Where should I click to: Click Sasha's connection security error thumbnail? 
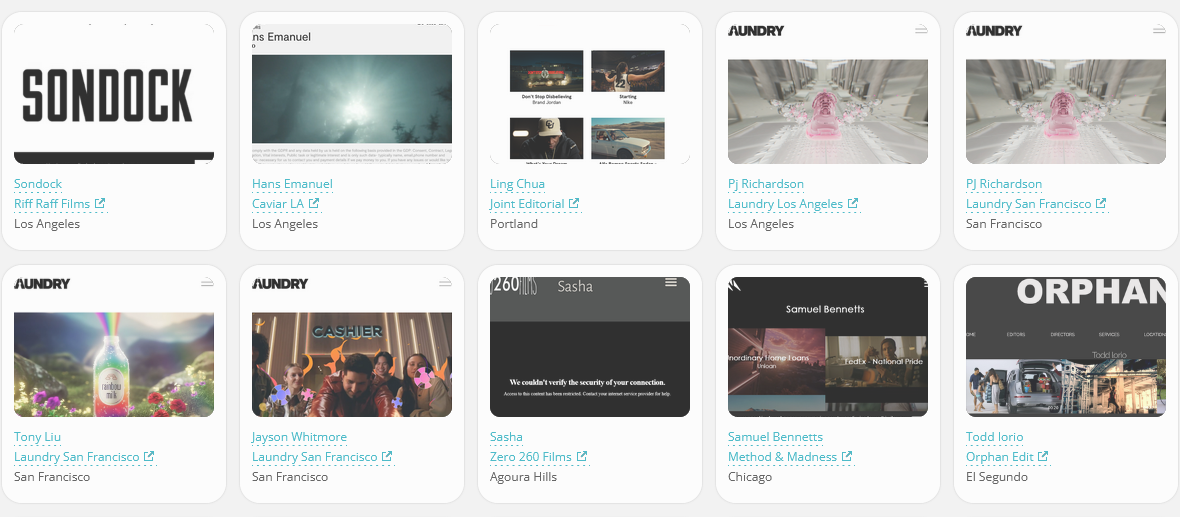point(589,347)
